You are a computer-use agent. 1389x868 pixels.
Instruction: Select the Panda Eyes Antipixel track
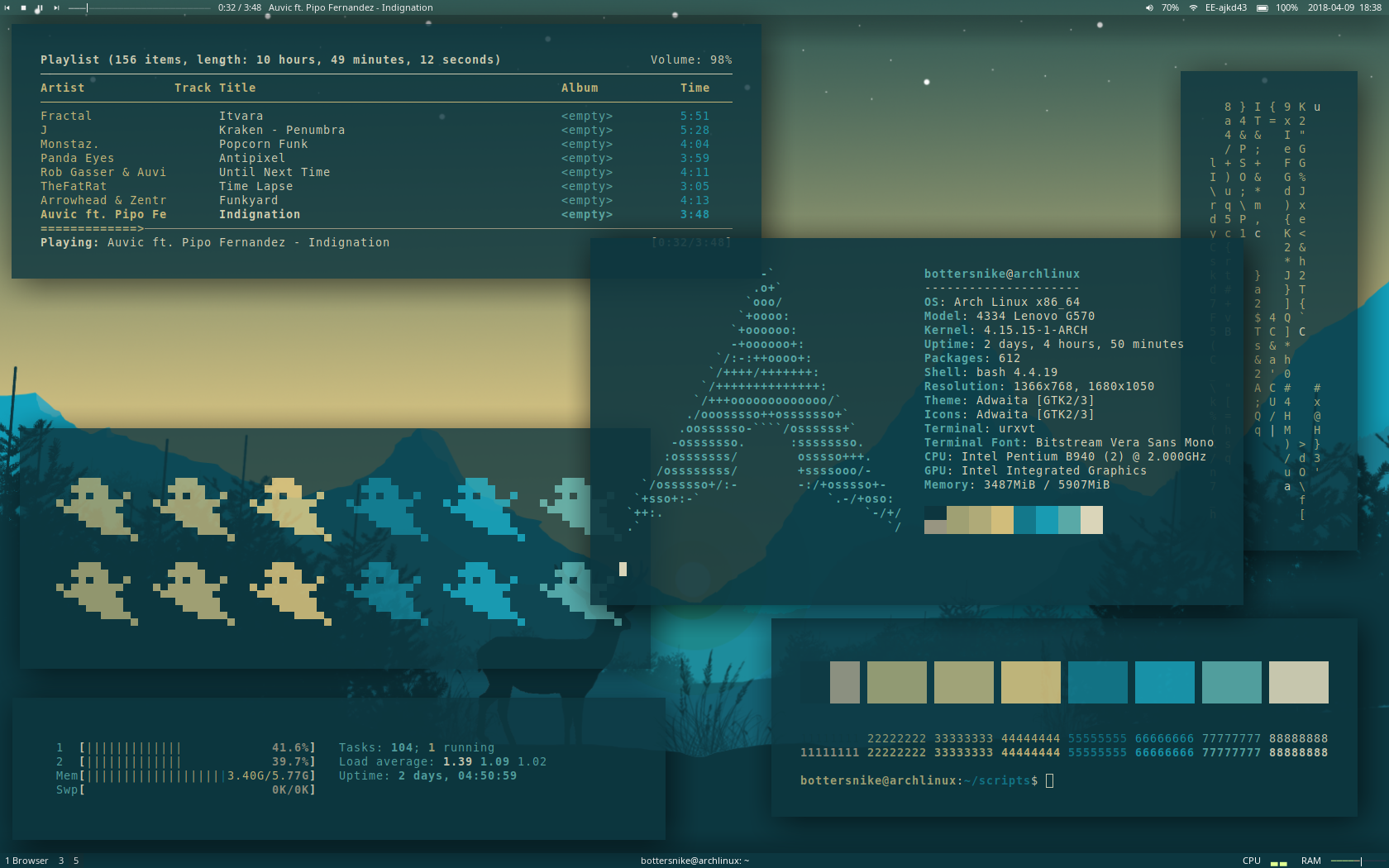tap(386, 158)
